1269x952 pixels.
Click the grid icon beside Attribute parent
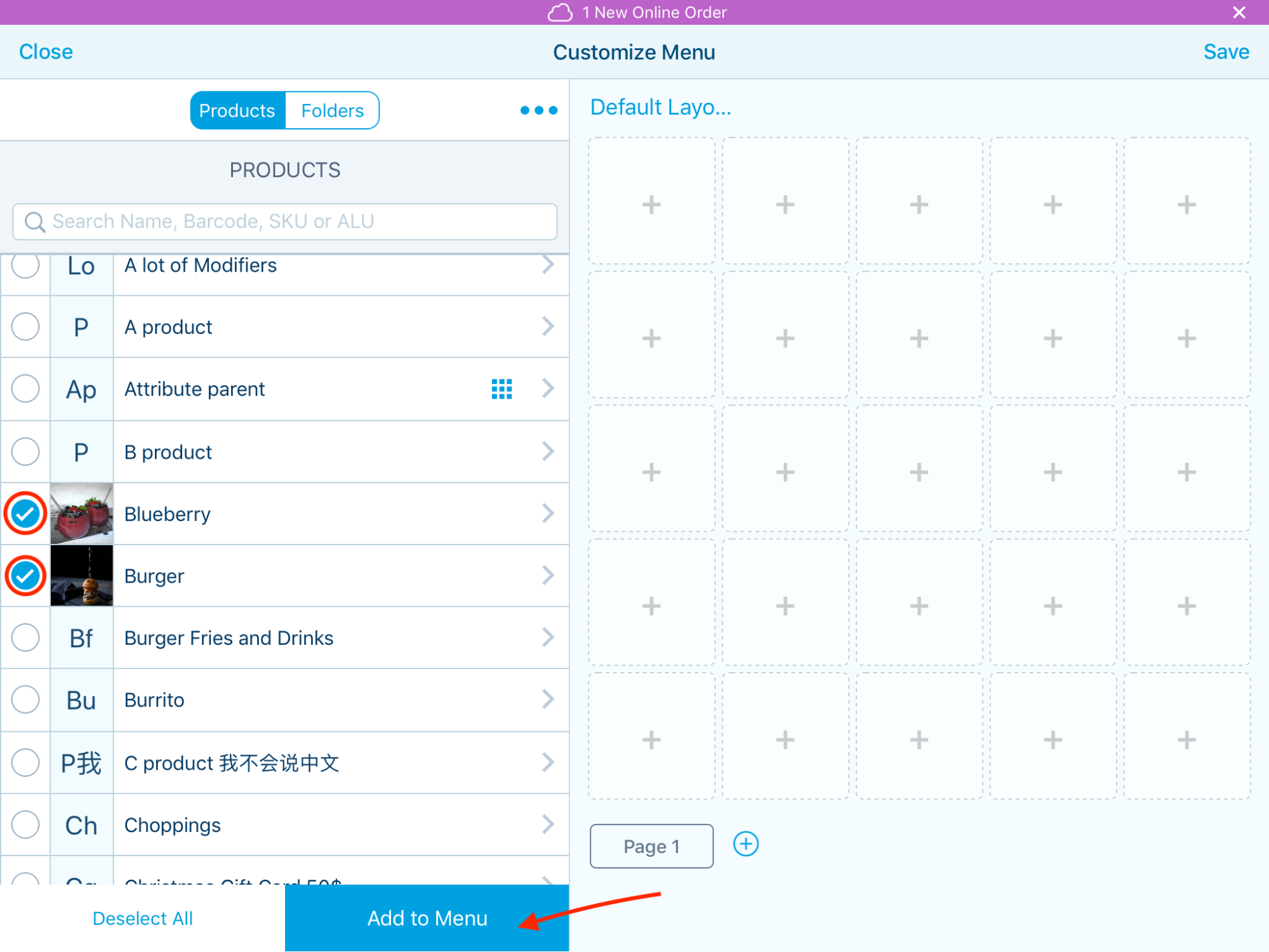(502, 388)
